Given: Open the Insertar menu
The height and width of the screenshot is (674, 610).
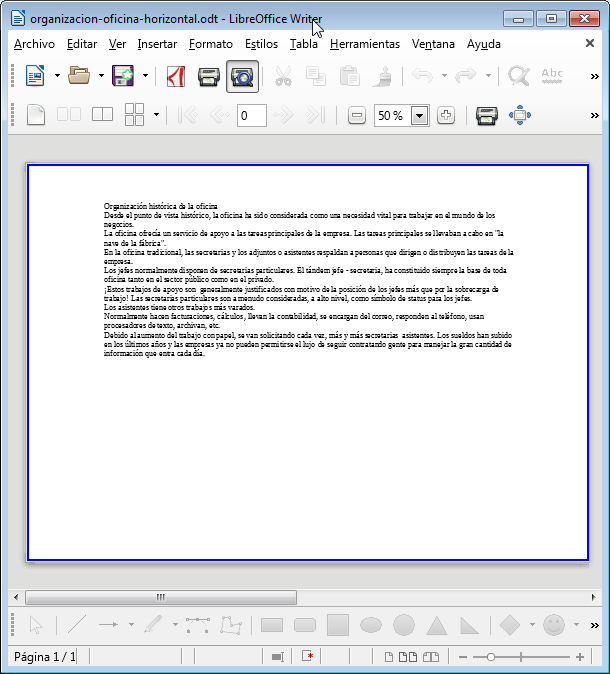Looking at the screenshot, I should click(157, 44).
